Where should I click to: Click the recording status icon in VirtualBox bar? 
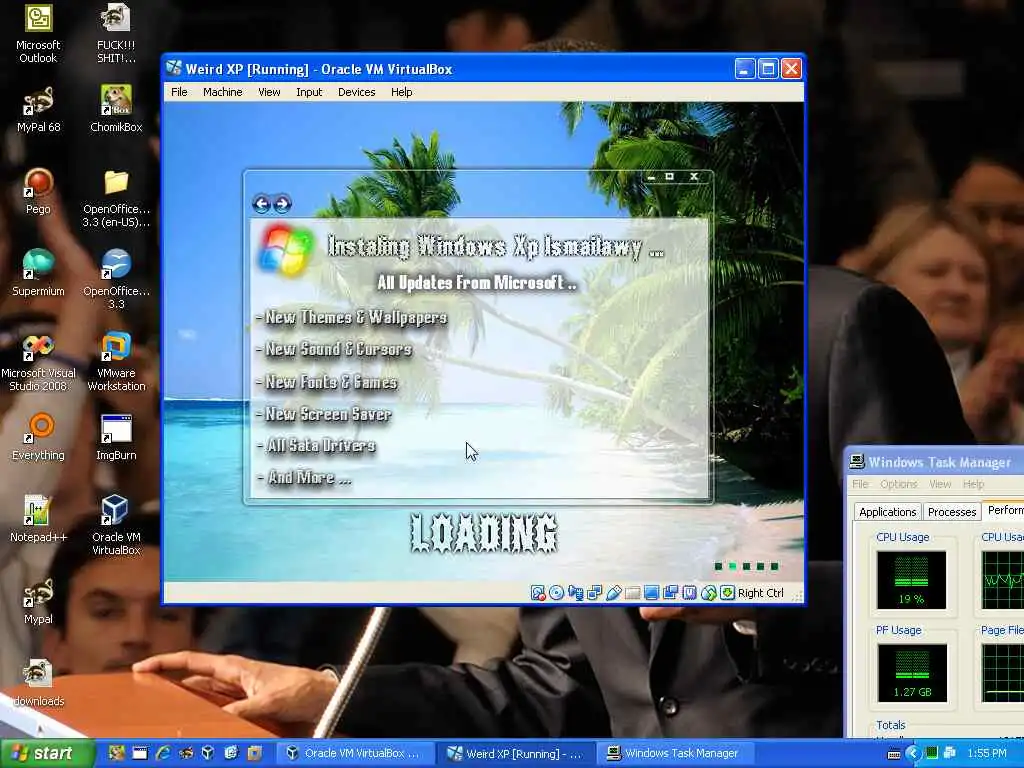[x=670, y=593]
